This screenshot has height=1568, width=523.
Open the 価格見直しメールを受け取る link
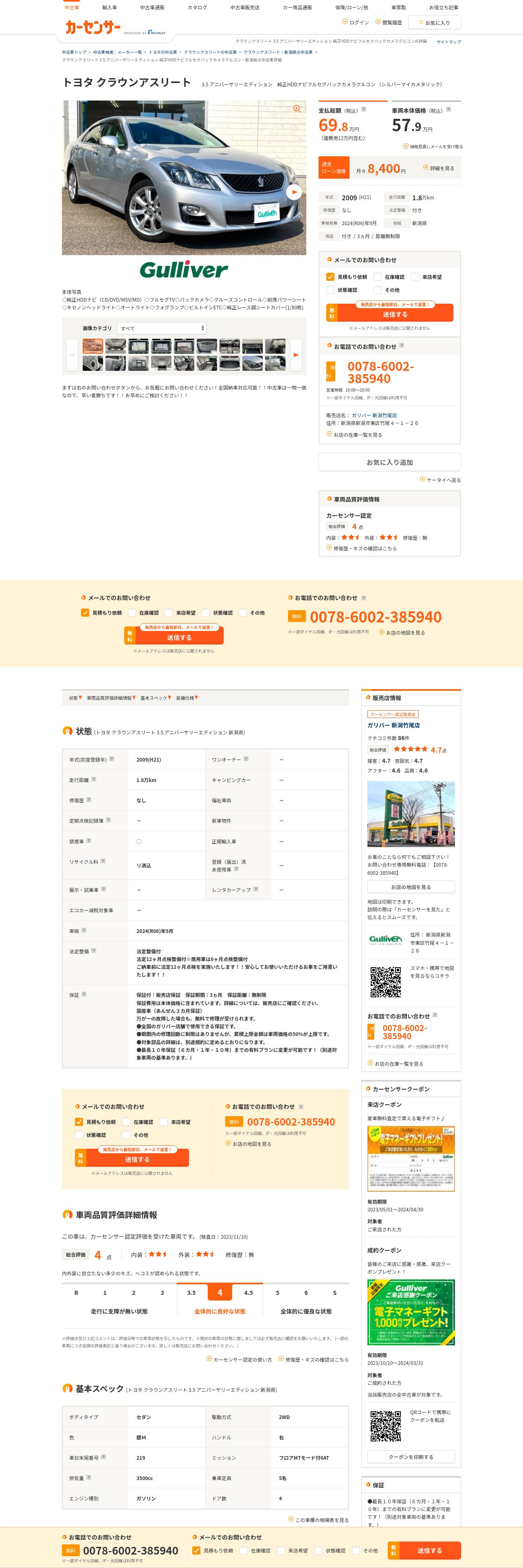coord(433,146)
